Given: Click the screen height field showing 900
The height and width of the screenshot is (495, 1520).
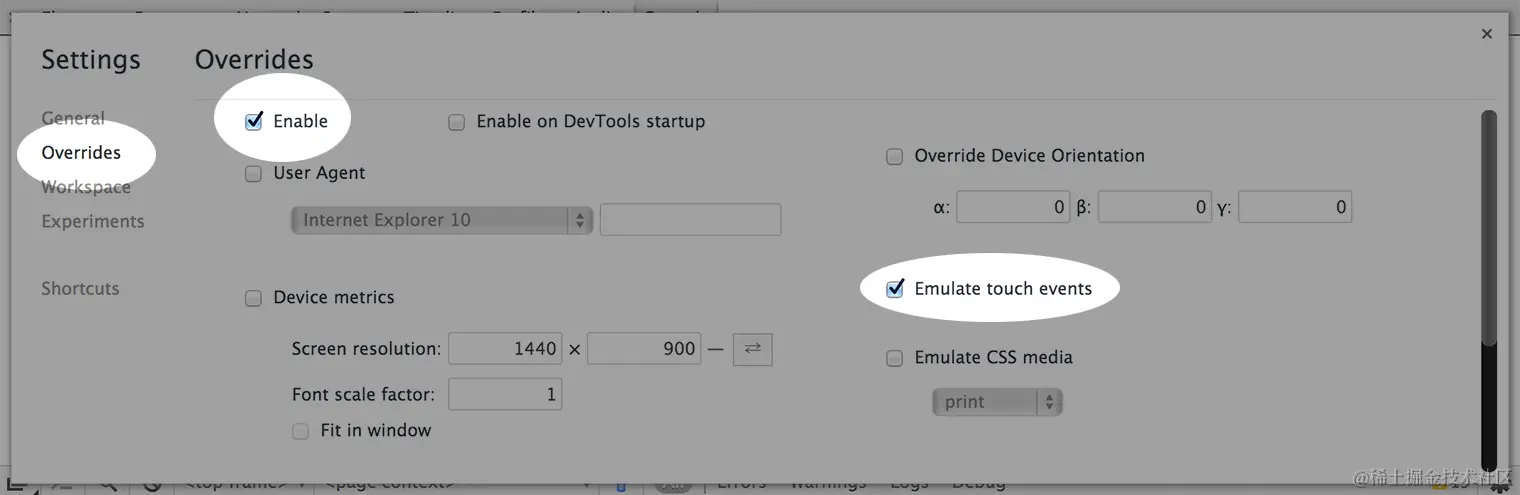Looking at the screenshot, I should coord(644,348).
